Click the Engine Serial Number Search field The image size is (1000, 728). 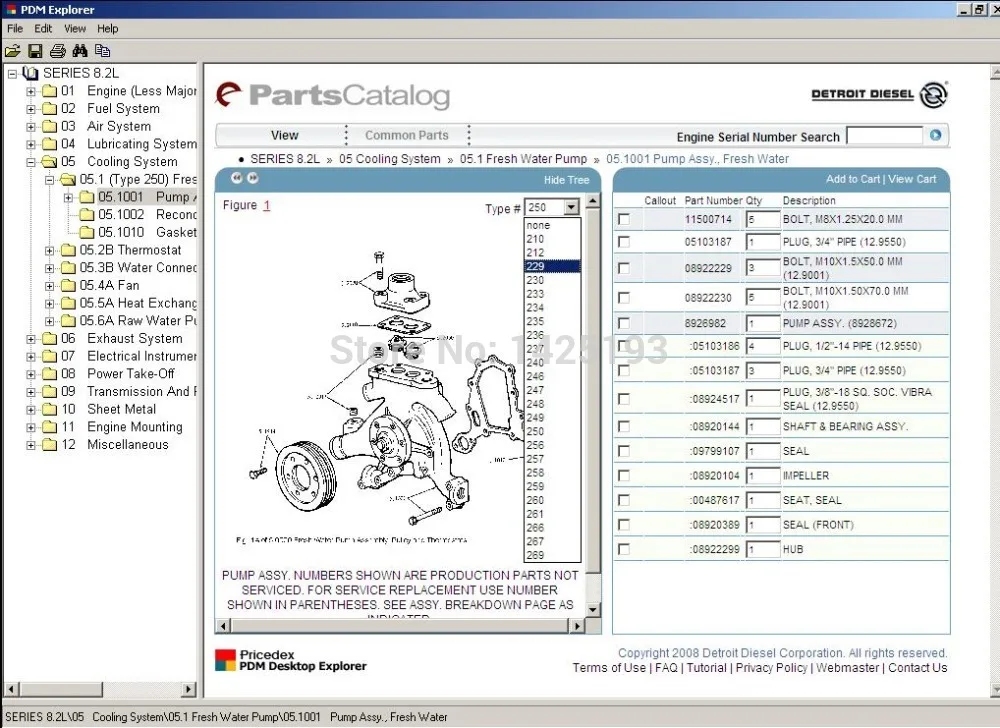(884, 135)
